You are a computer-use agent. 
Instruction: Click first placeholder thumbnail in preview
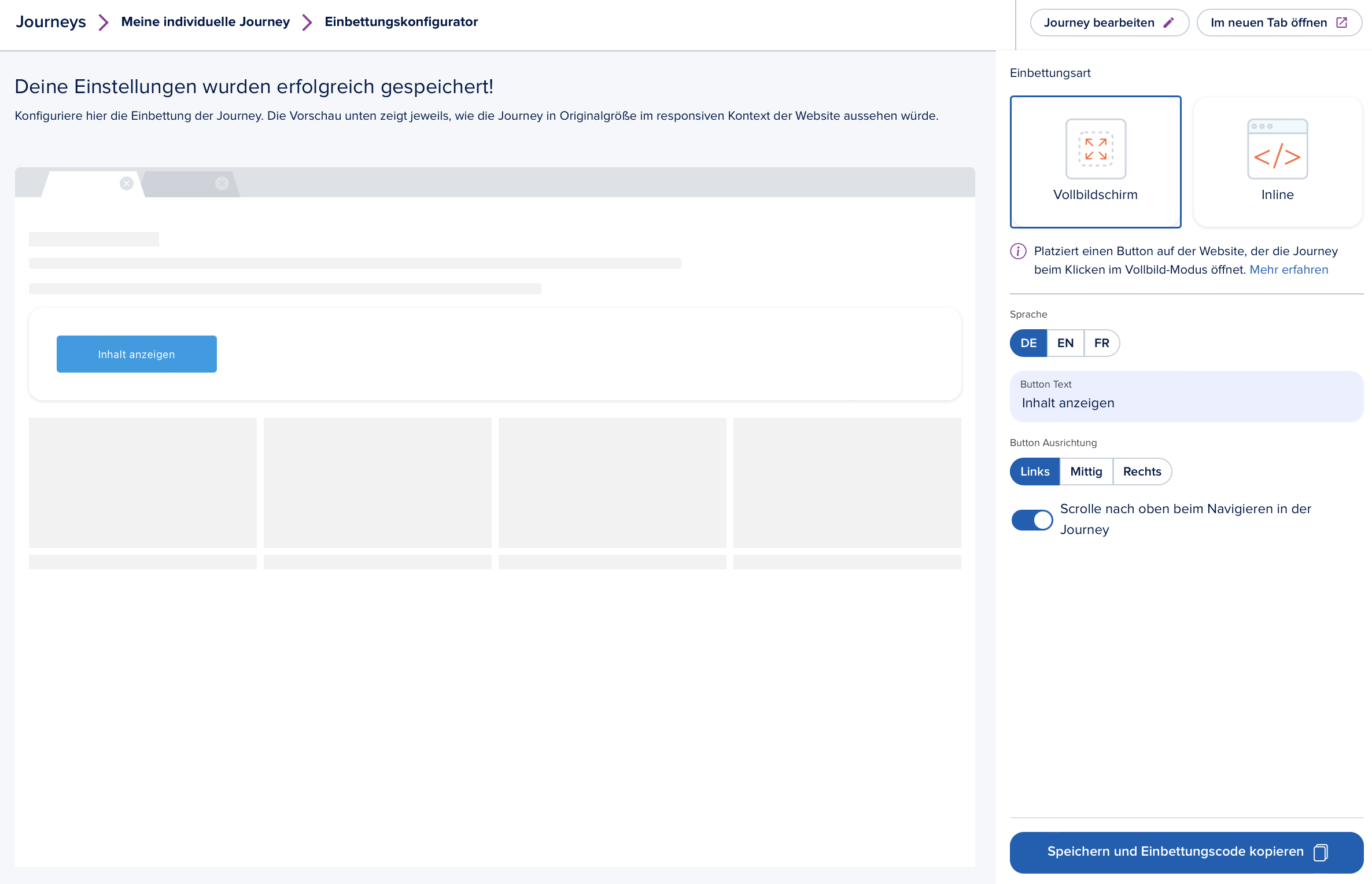(143, 482)
